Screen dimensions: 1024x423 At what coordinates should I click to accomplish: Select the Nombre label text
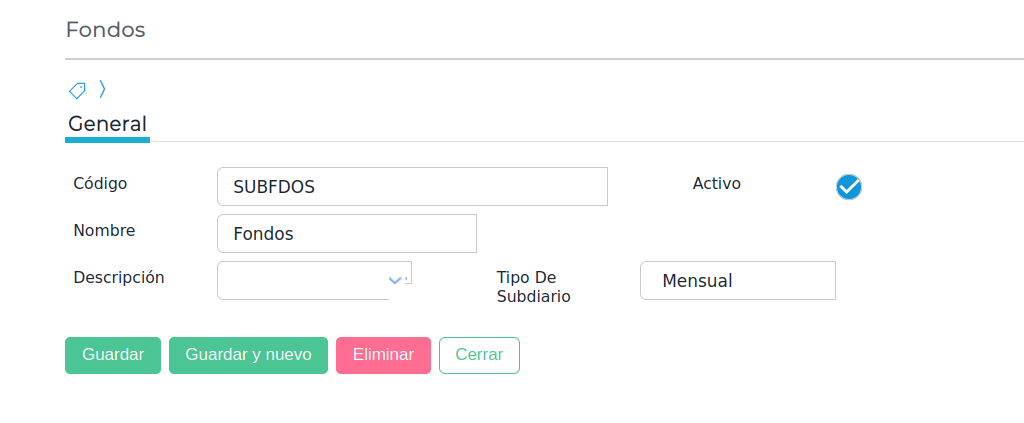(x=104, y=231)
